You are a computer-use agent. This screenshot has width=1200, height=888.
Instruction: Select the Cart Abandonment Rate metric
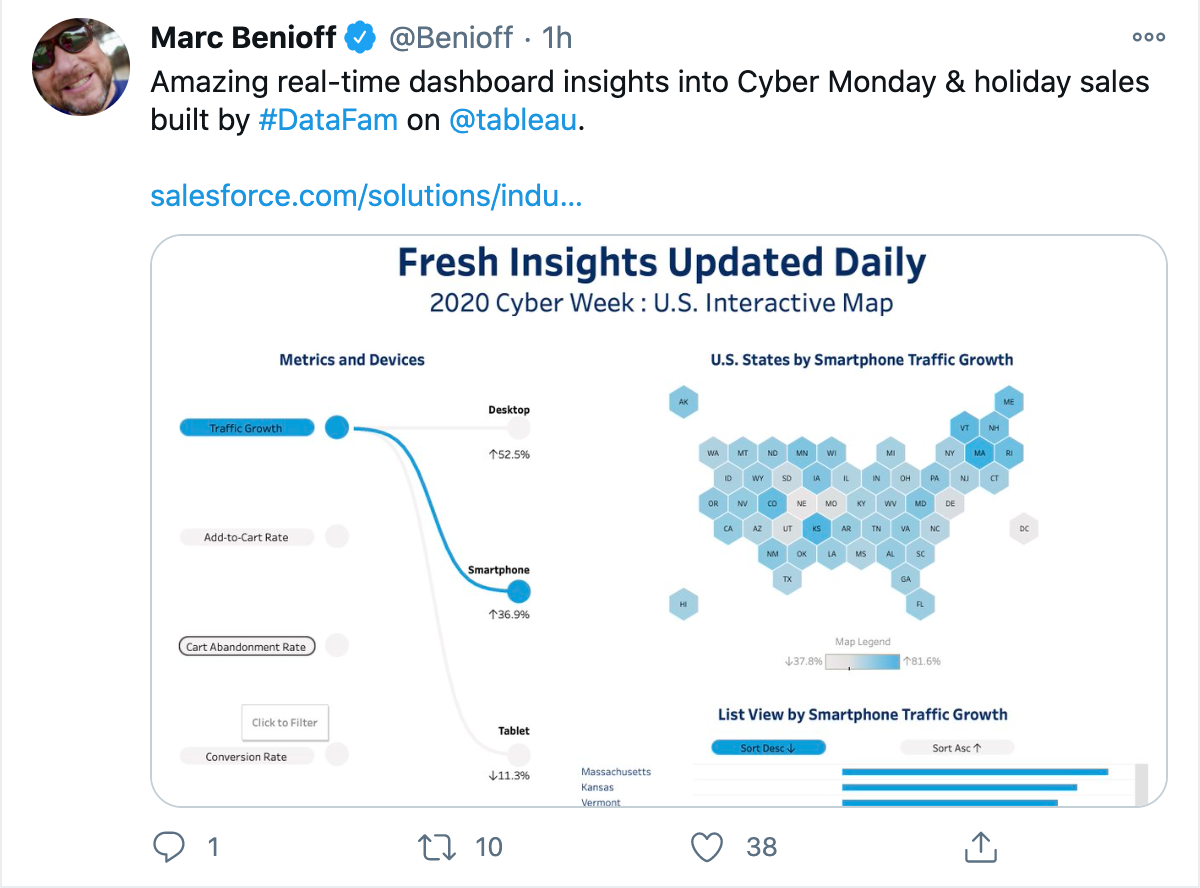tap(246, 647)
